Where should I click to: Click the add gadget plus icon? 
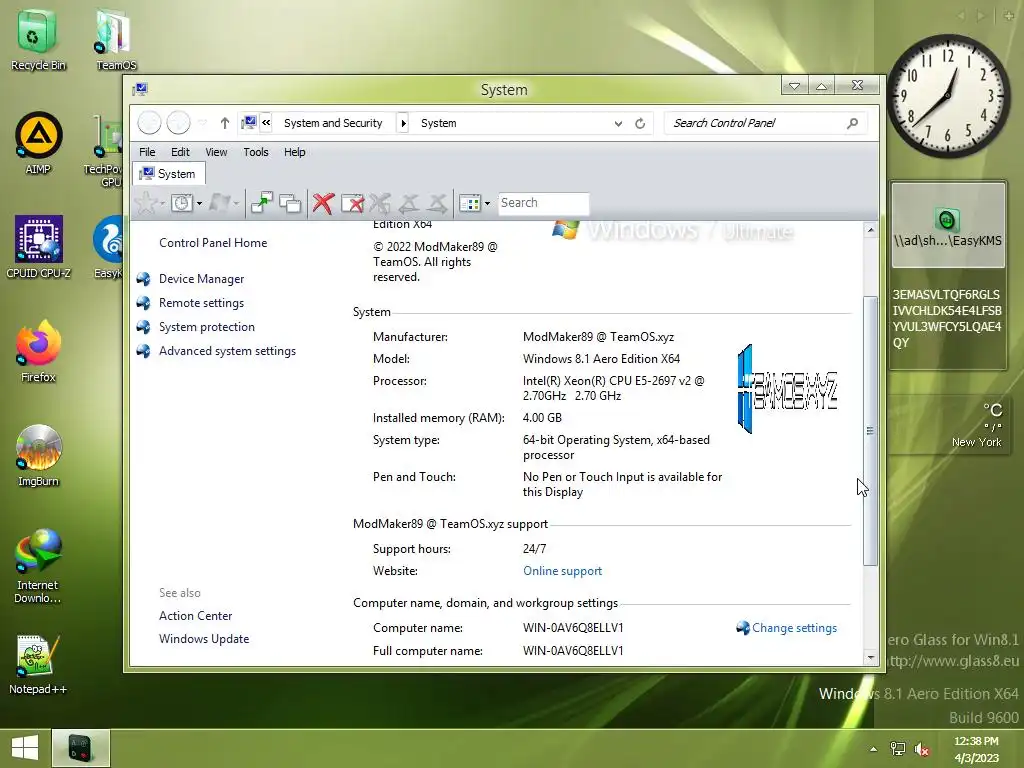pyautogui.click(x=1009, y=15)
